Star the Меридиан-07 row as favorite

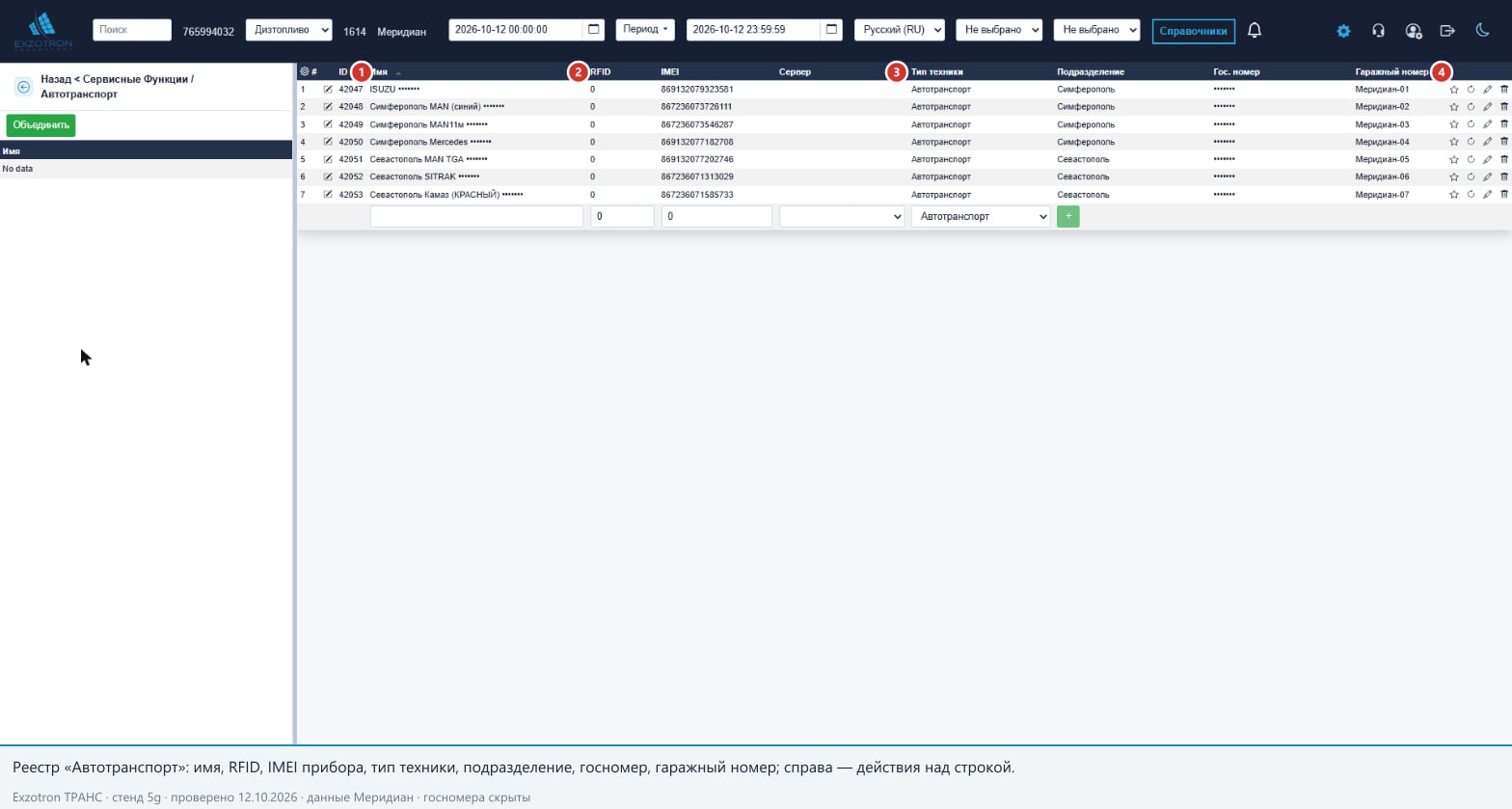[1454, 195]
